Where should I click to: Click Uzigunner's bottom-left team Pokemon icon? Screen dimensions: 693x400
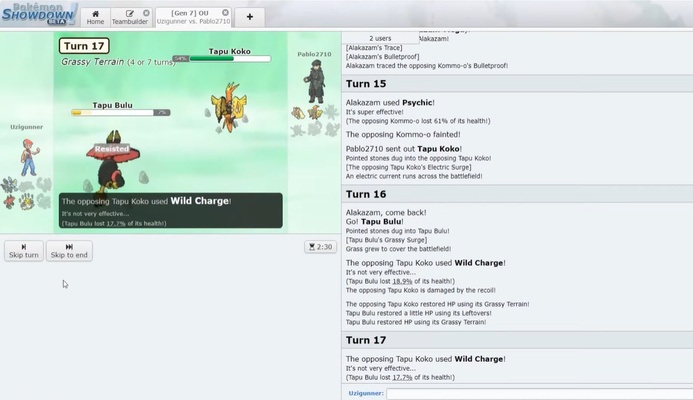[9, 202]
